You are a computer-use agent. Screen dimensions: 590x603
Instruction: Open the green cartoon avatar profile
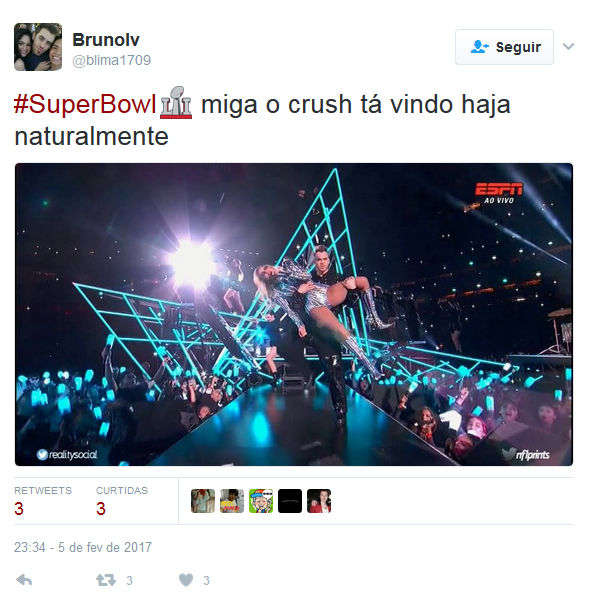[x=261, y=501]
